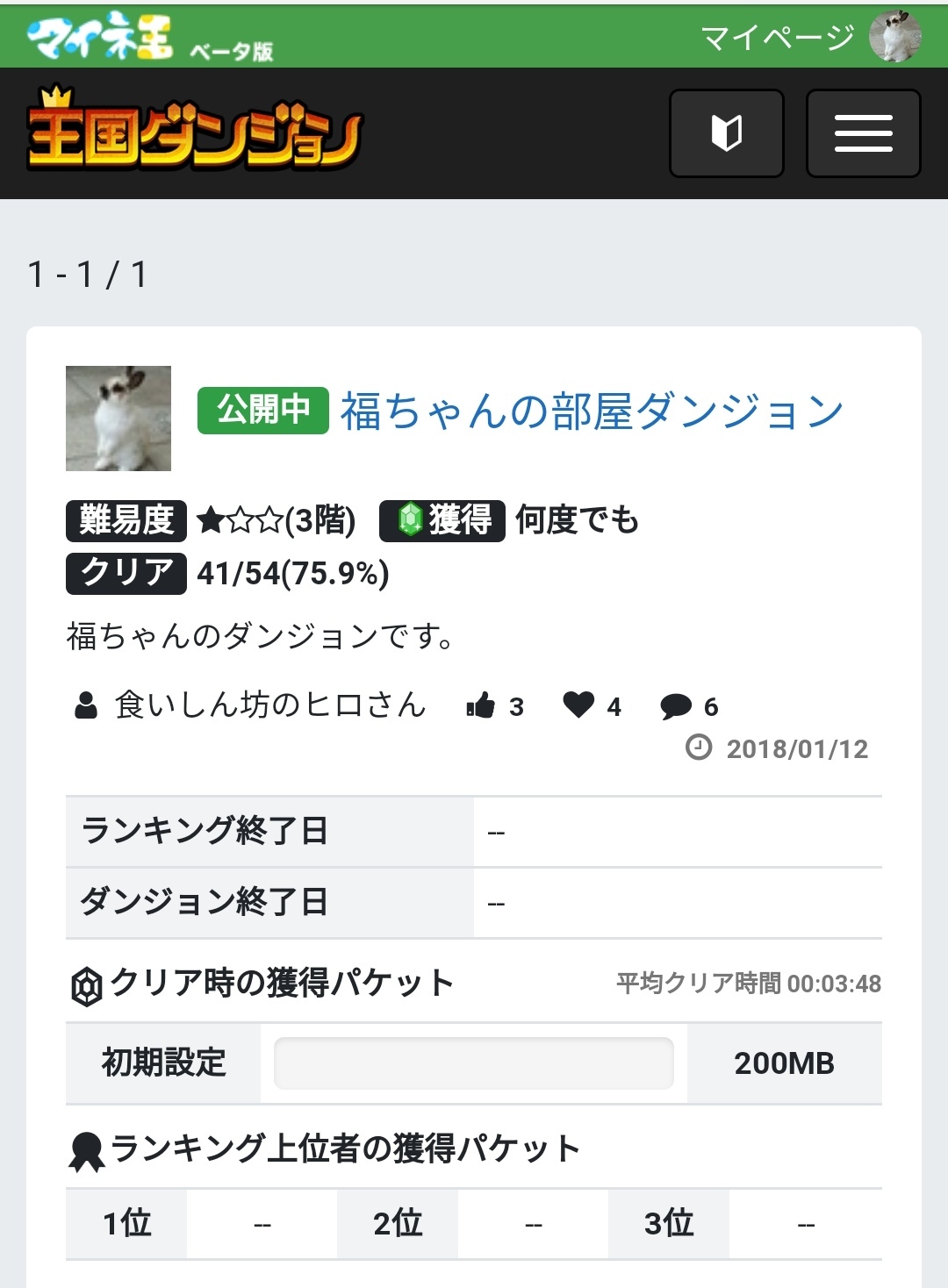Click the user silhouette icon
Image resolution: width=948 pixels, height=1288 pixels.
pyautogui.click(x=86, y=705)
